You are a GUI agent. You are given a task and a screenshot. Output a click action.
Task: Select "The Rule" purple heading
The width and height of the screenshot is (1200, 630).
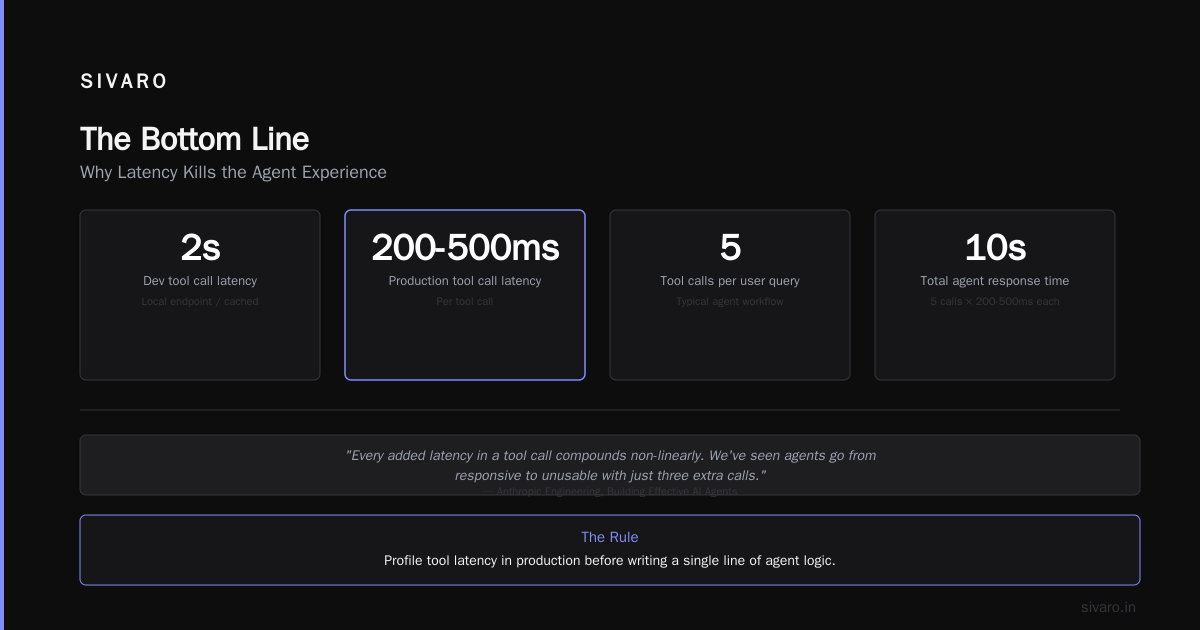610,537
